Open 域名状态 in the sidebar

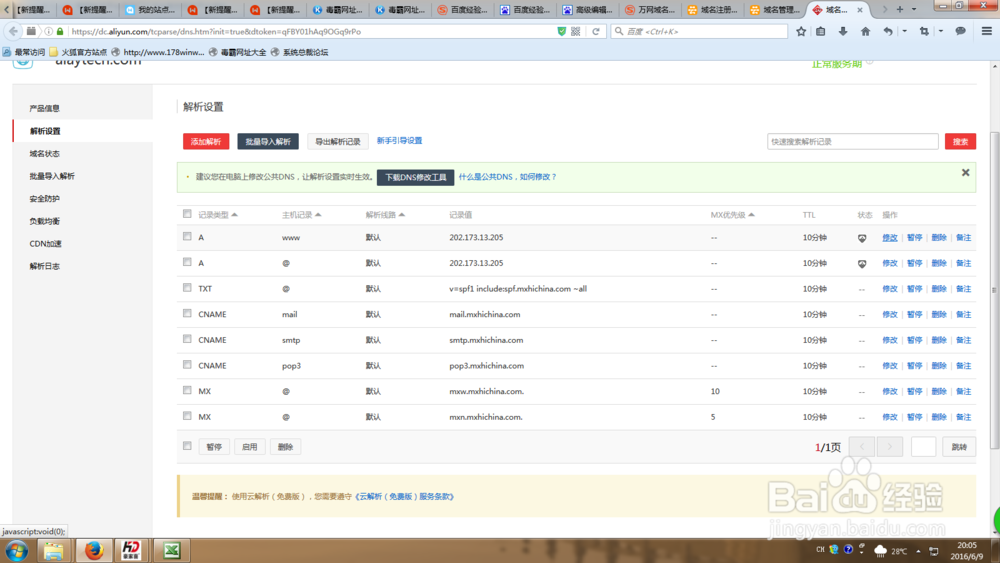(45, 154)
